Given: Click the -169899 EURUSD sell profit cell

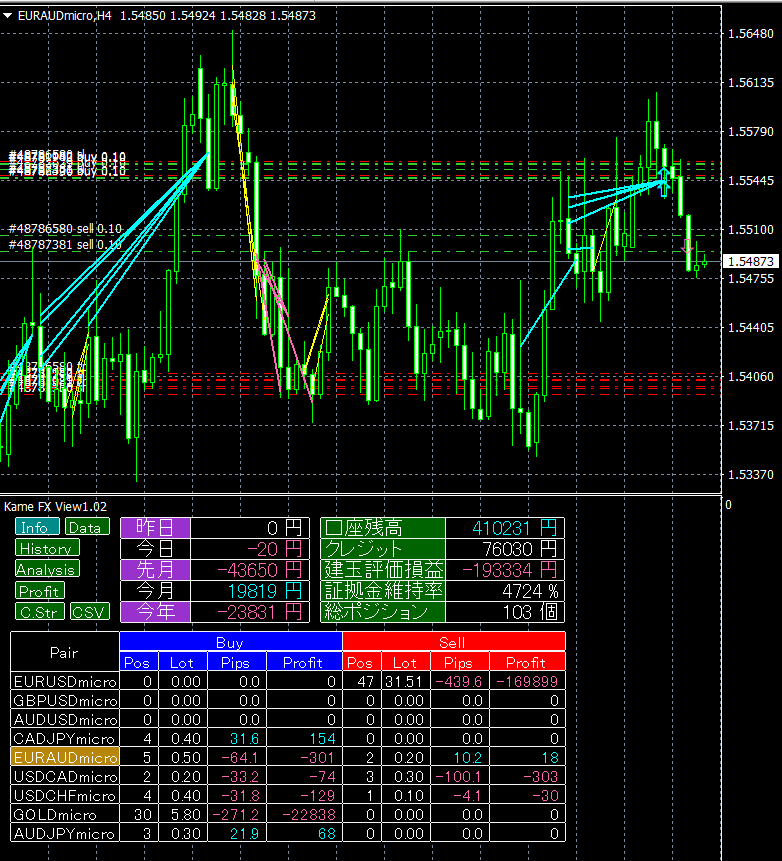Looking at the screenshot, I should pos(527,681).
